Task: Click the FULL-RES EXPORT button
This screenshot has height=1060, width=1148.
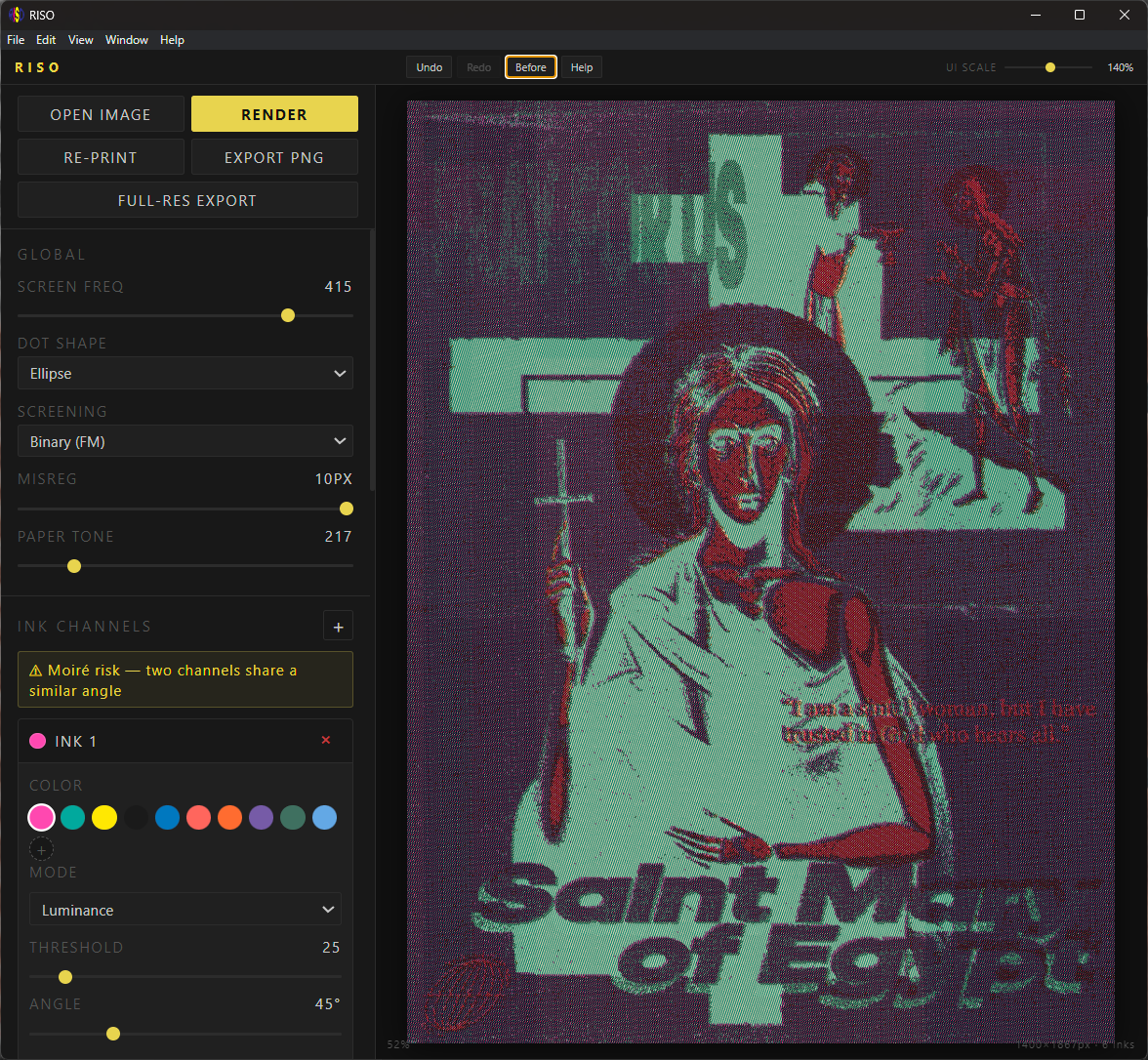Action: click(x=187, y=200)
